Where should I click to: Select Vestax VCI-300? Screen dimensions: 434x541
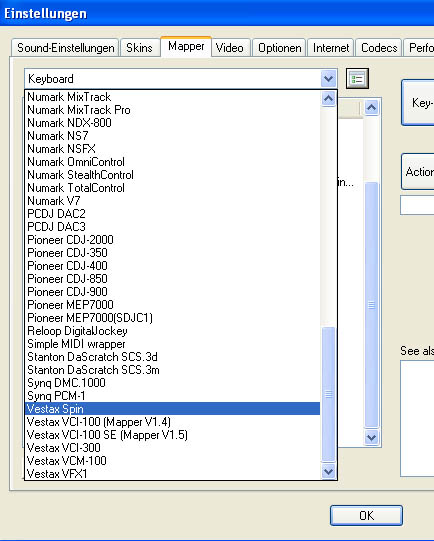172,448
